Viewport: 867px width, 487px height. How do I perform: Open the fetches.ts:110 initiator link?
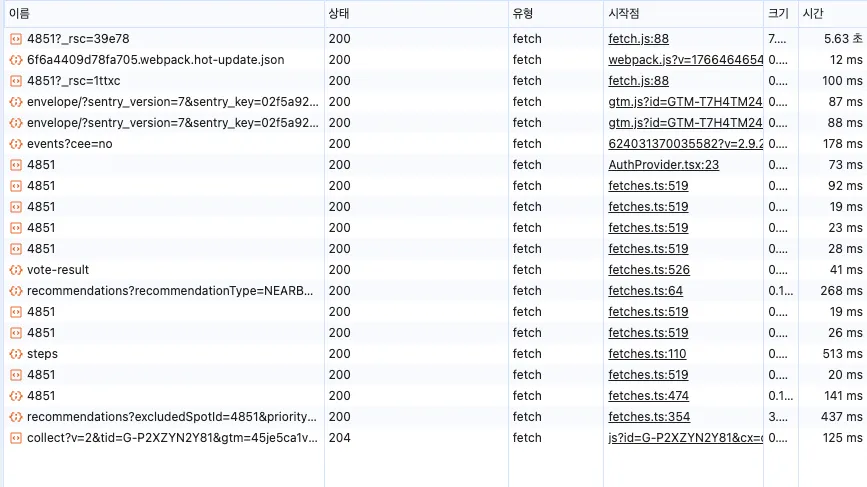tap(647, 354)
